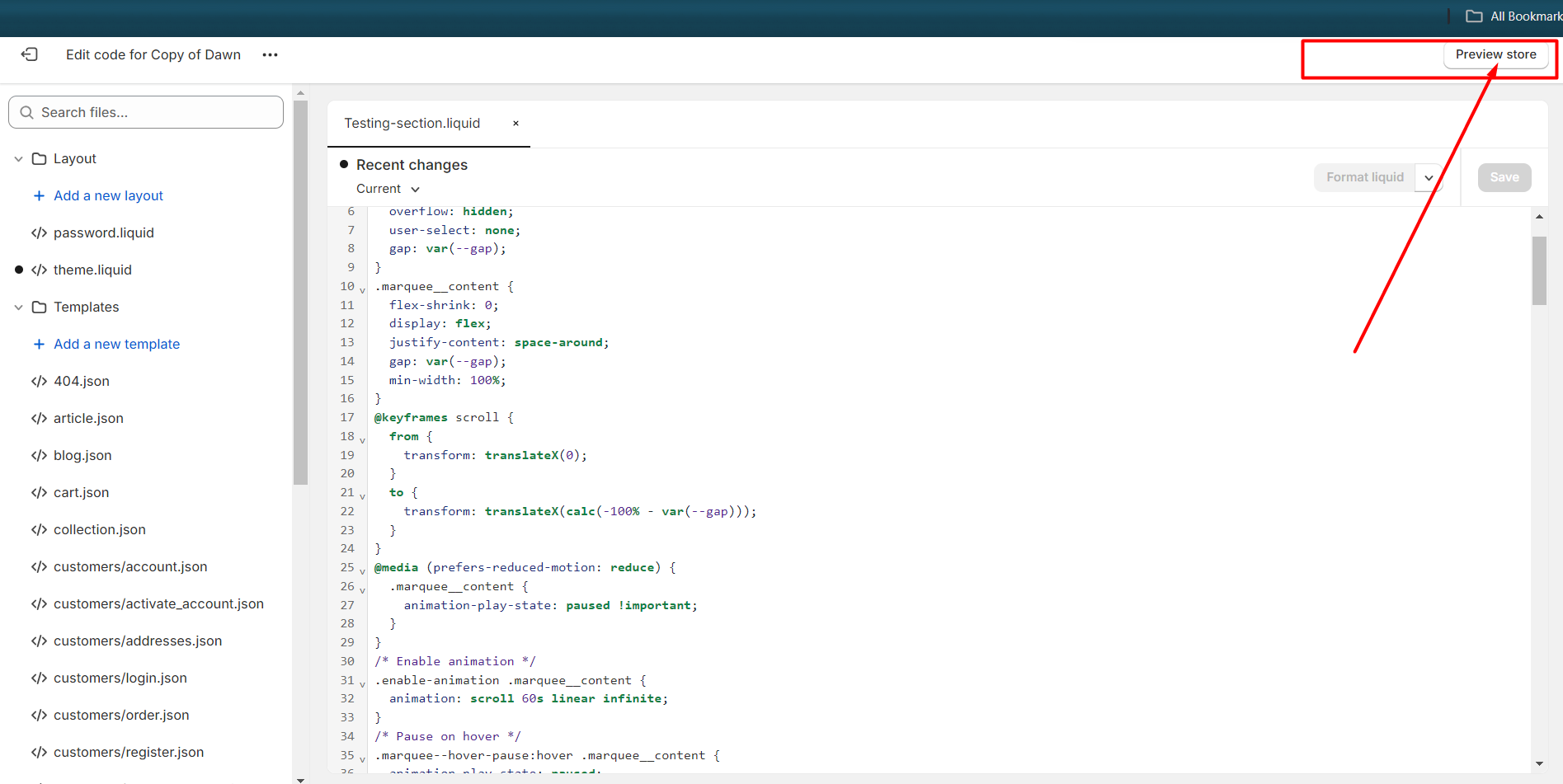Open collection.json template file
Screen dimensions: 1563x784
tap(100, 529)
